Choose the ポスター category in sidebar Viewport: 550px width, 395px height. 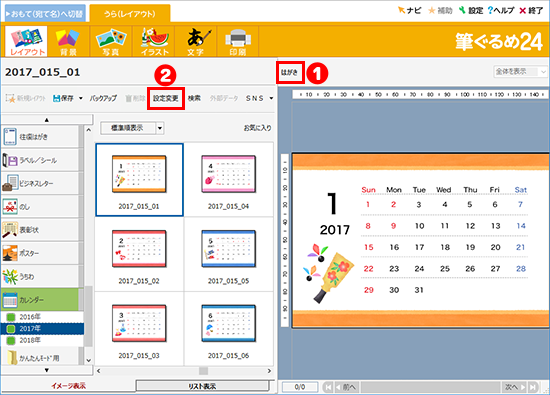point(40,253)
